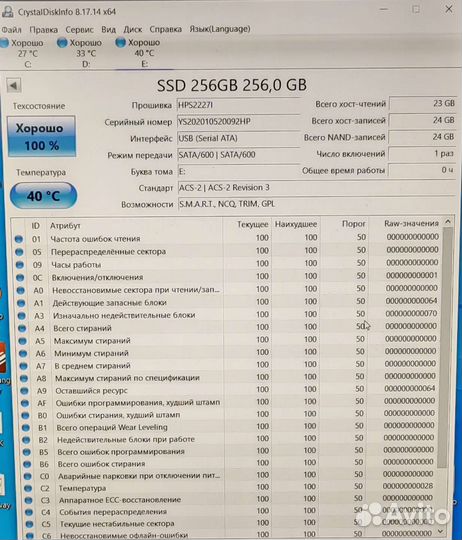Click raw value 000000000070 in row A3
Image resolution: width=462 pixels, height=540 pixels.
pyautogui.click(x=411, y=313)
